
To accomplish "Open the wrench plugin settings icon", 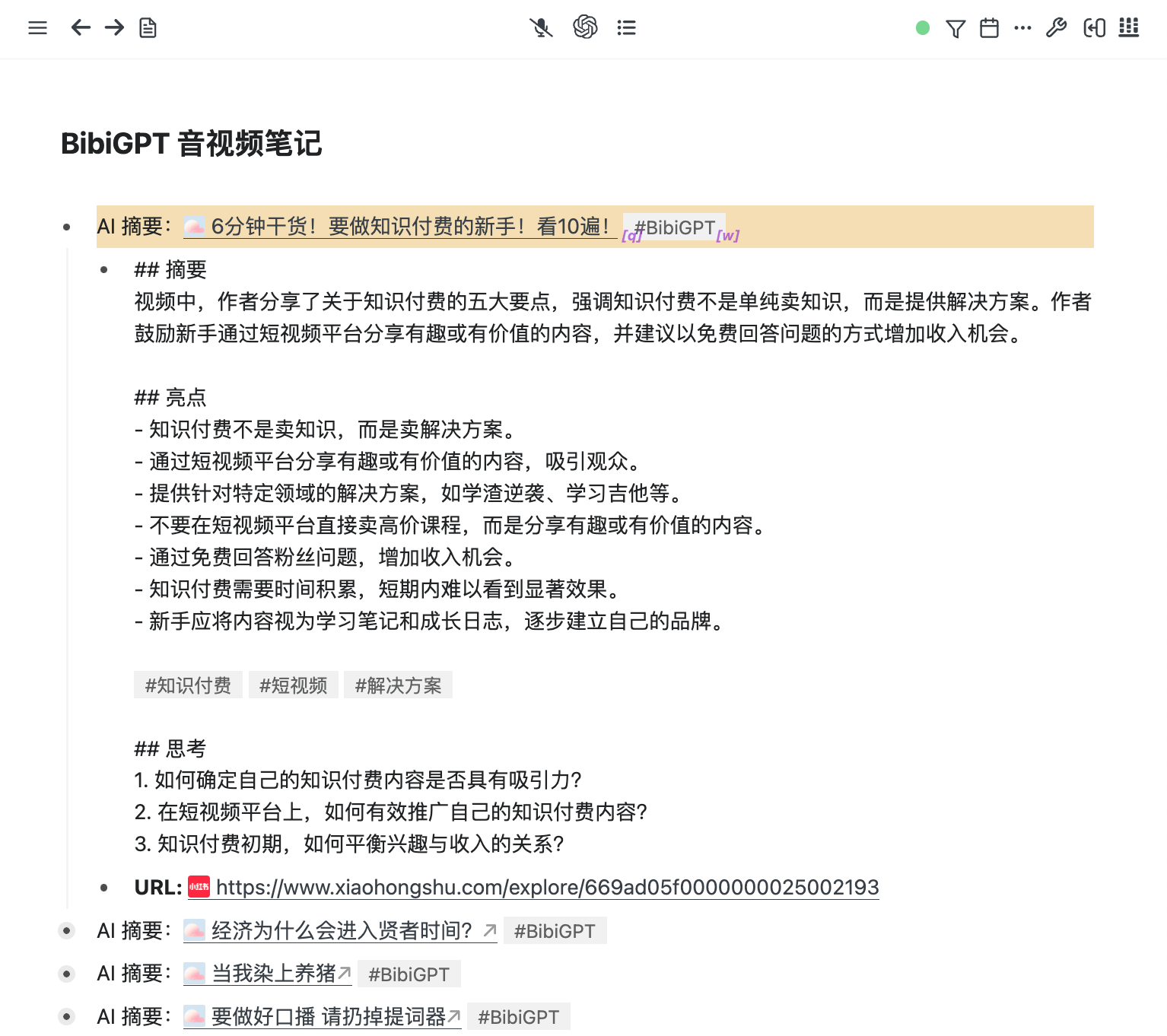I will pyautogui.click(x=1056, y=28).
